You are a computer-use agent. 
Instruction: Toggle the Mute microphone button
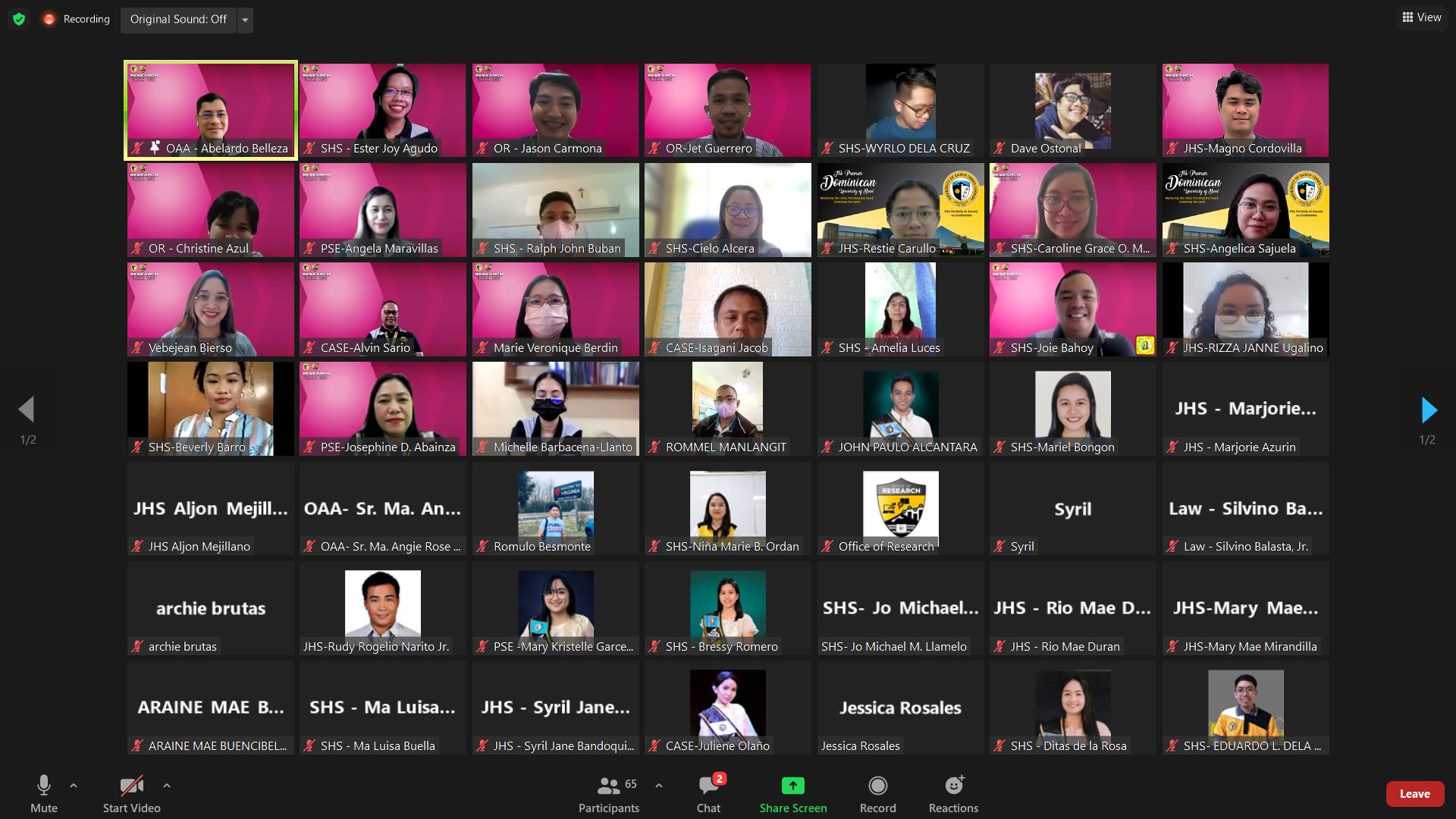(x=44, y=786)
